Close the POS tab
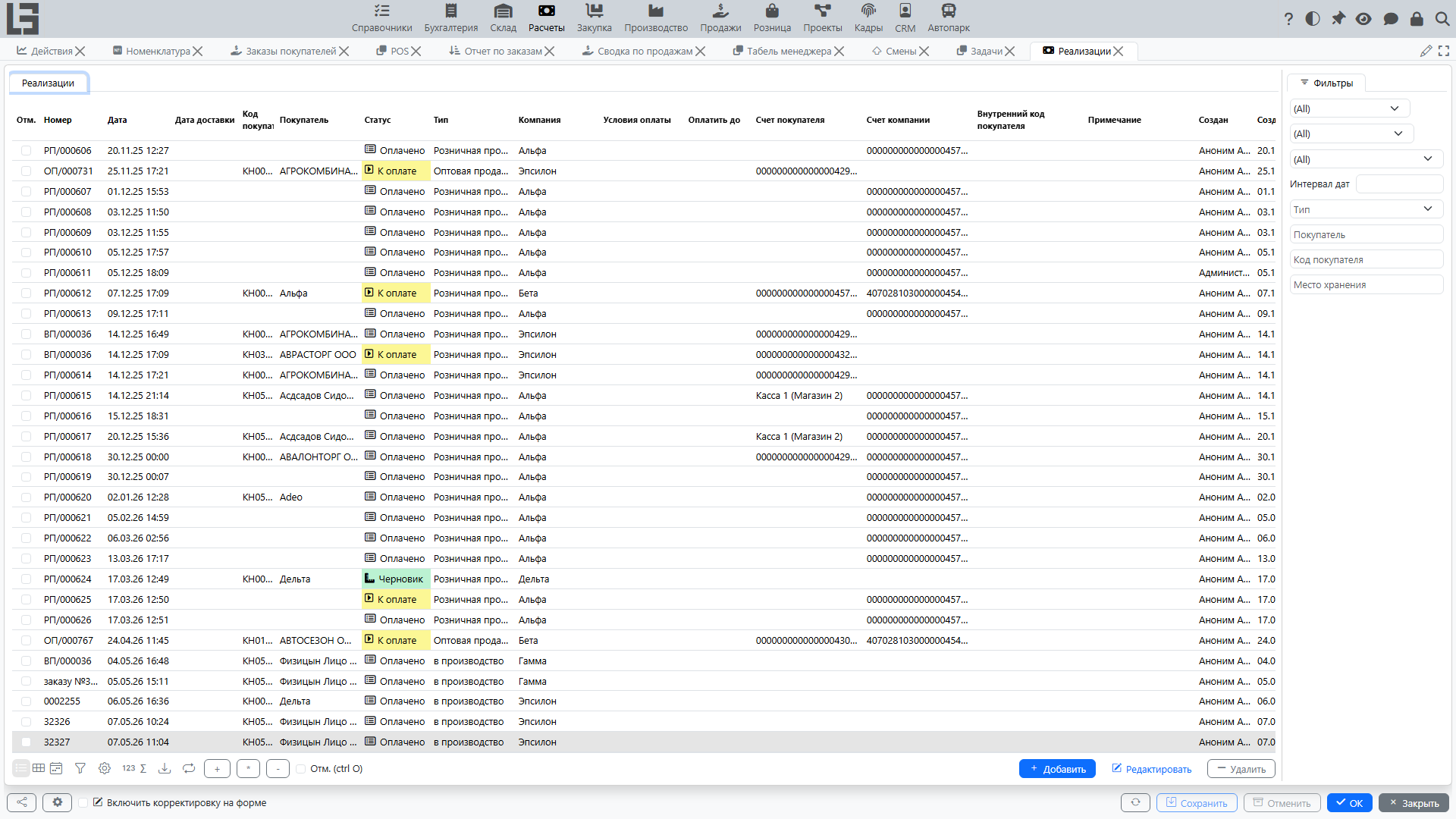This screenshot has height=819, width=1456. (x=416, y=51)
